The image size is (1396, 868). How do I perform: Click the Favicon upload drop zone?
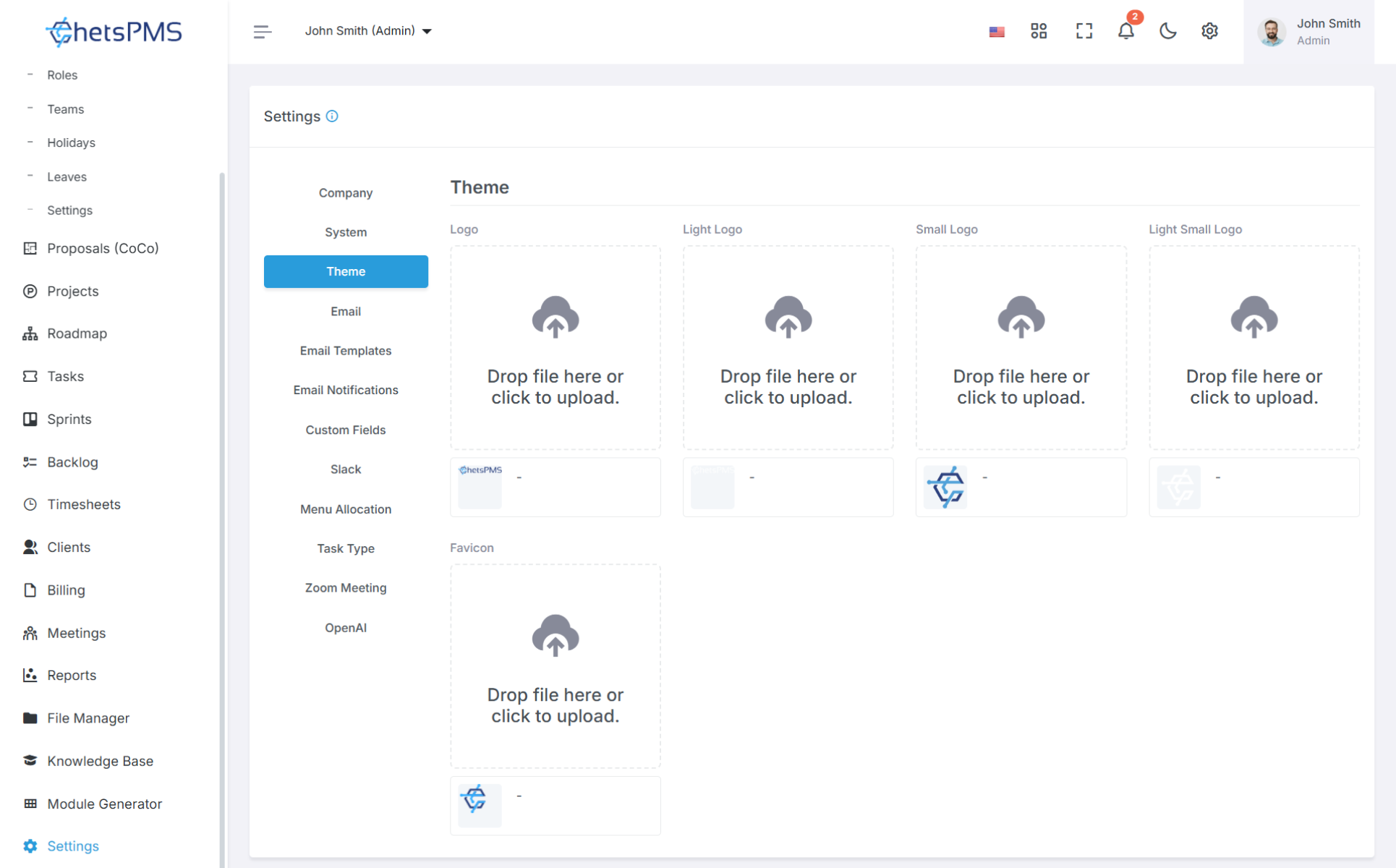pyautogui.click(x=555, y=666)
